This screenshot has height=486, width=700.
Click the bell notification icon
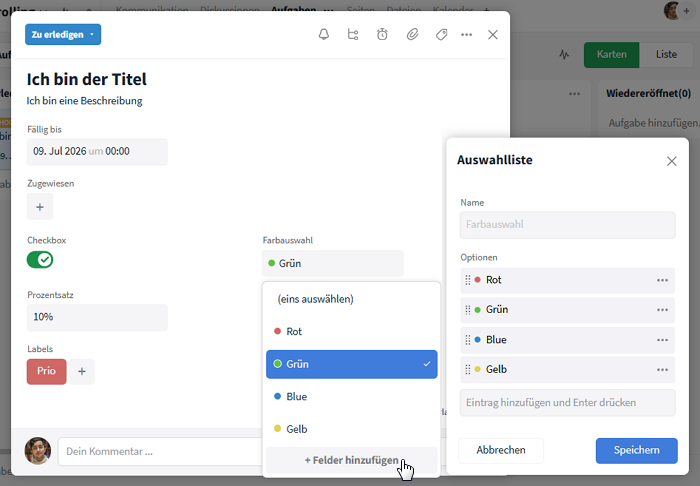(x=324, y=34)
